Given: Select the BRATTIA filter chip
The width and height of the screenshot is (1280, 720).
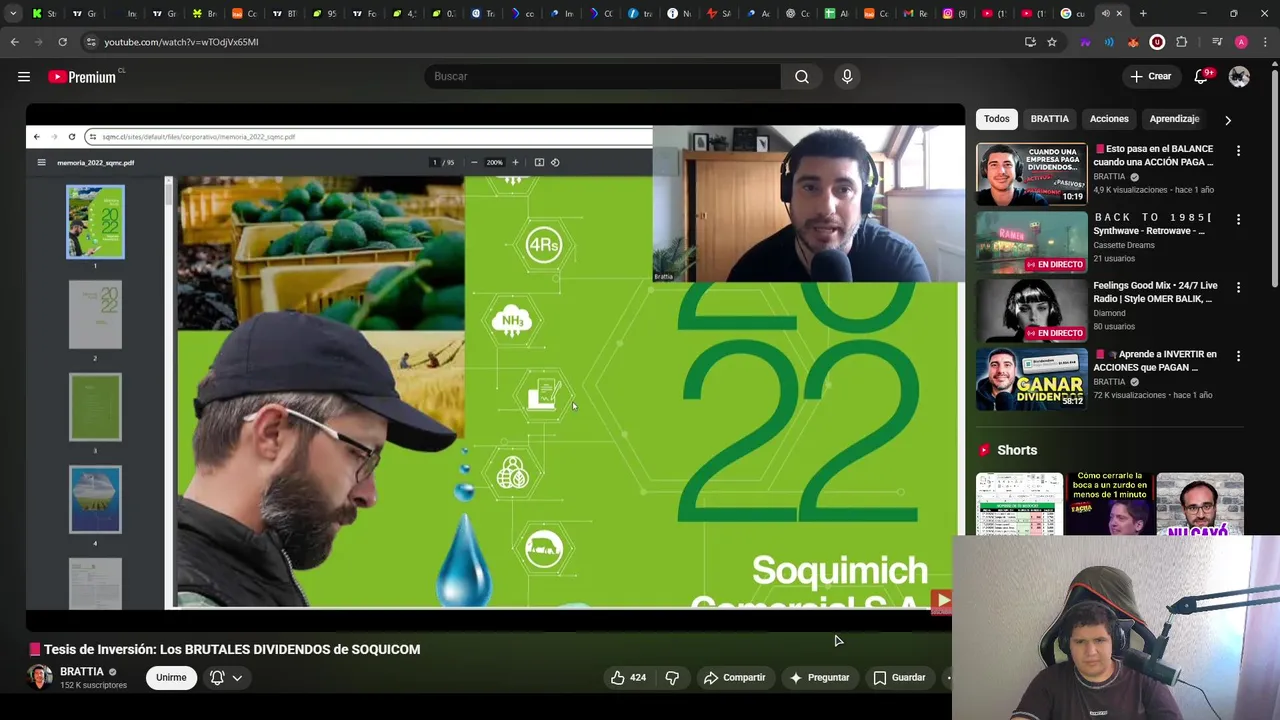Looking at the screenshot, I should click(x=1050, y=119).
